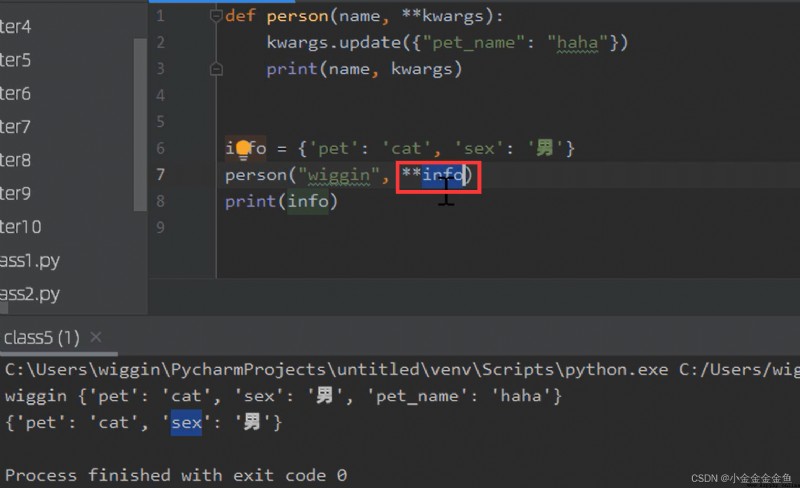Click 'pet_name' in the console output
800x488 pixels.
[x=417, y=396]
